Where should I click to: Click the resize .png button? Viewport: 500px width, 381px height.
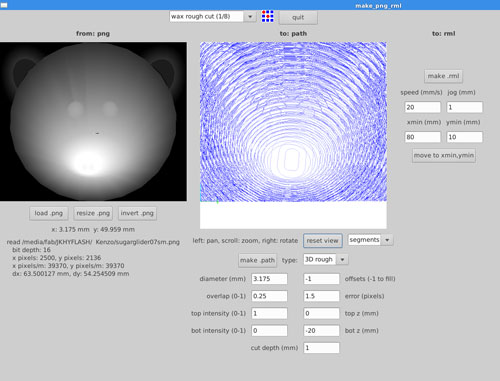(x=93, y=213)
